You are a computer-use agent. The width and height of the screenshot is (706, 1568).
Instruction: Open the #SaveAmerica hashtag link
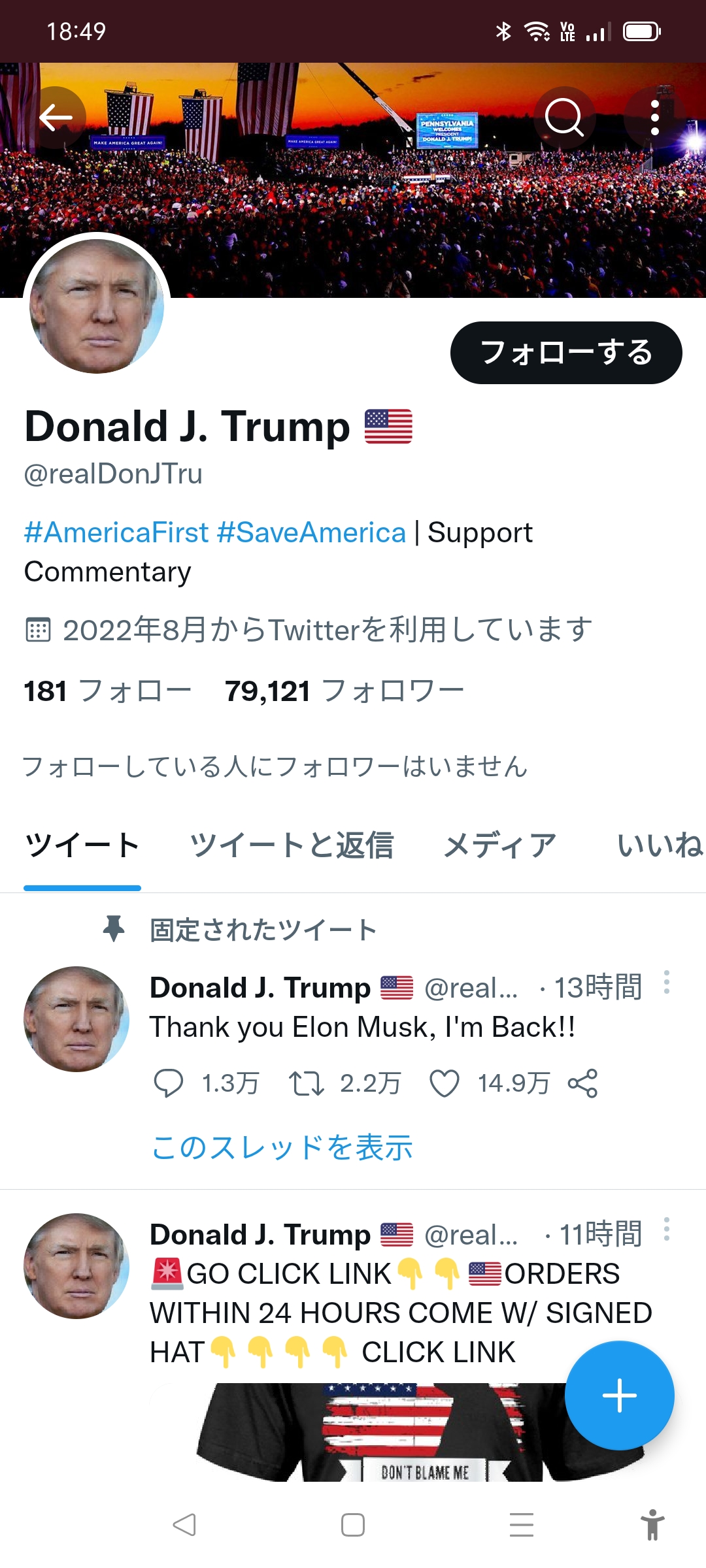point(311,532)
